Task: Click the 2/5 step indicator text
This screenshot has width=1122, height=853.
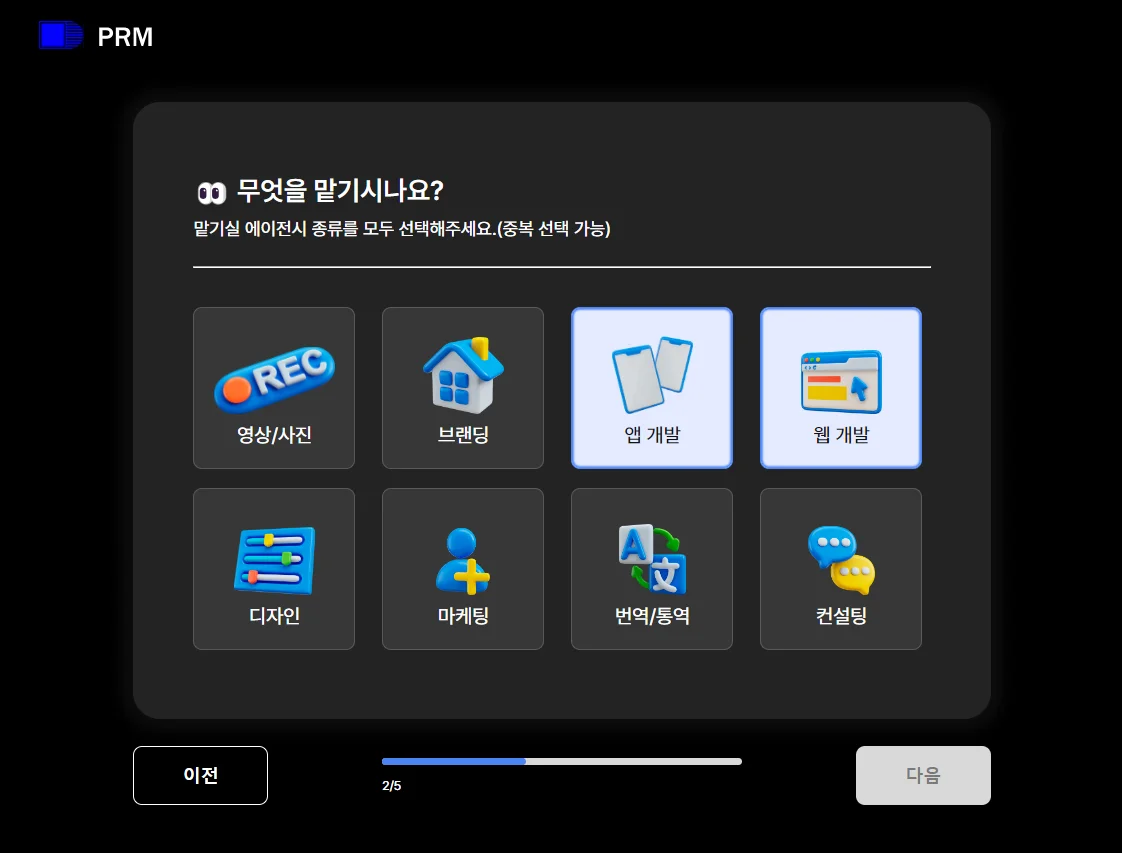Action: [391, 786]
